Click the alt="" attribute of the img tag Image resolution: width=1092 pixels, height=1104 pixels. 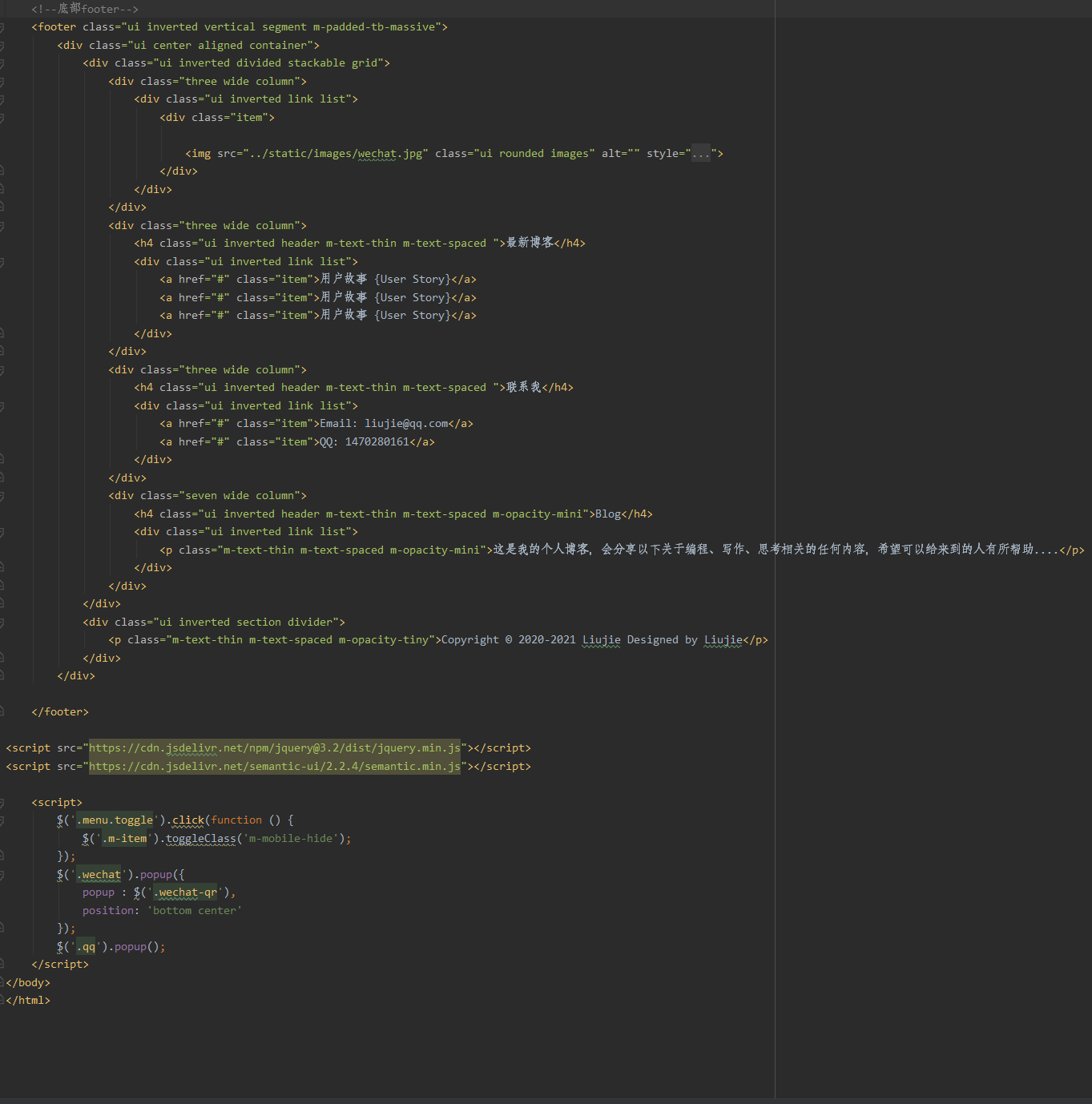click(621, 153)
